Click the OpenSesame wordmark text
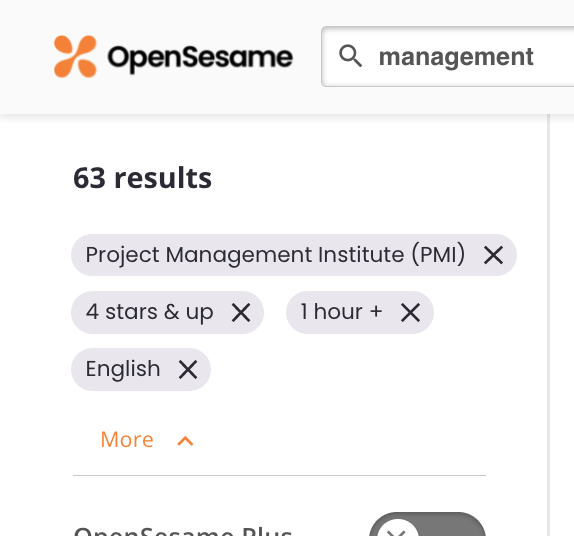The image size is (574, 536). (200, 58)
